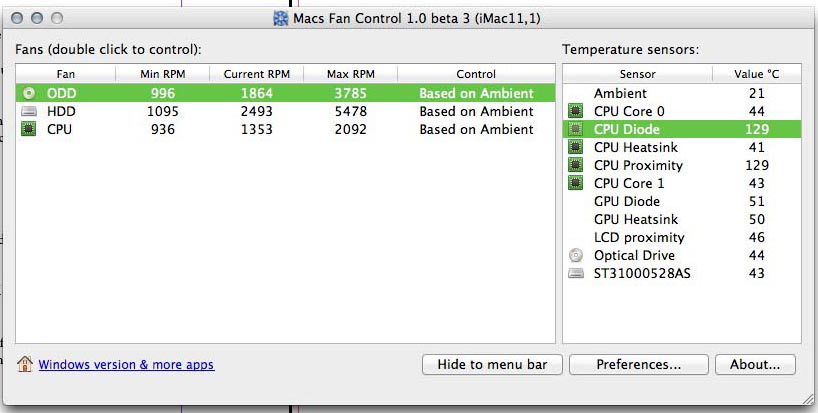Click the CPU Core 1 chip icon
The height and width of the screenshot is (413, 818).
click(575, 183)
